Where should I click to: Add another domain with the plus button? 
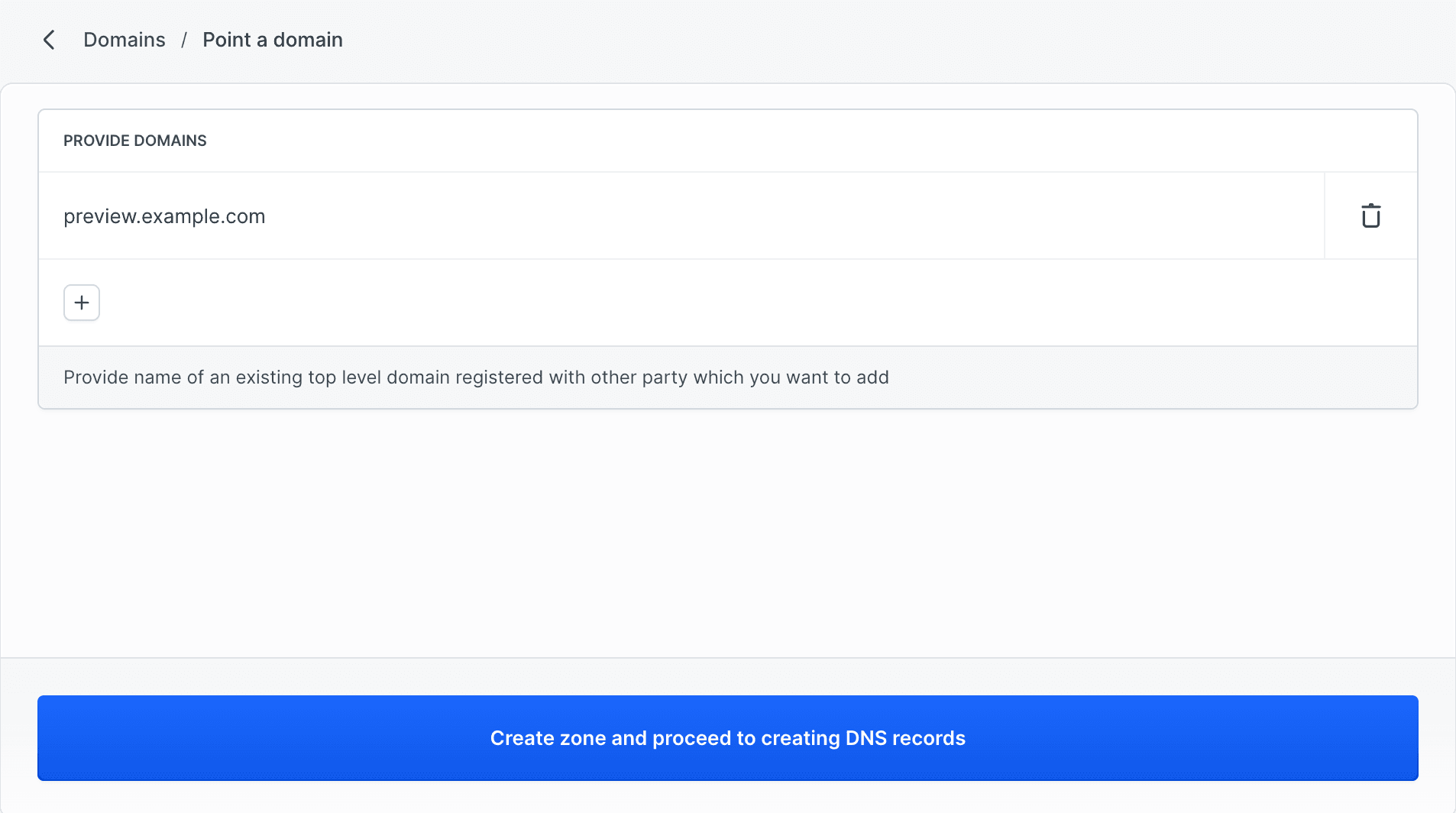click(82, 303)
